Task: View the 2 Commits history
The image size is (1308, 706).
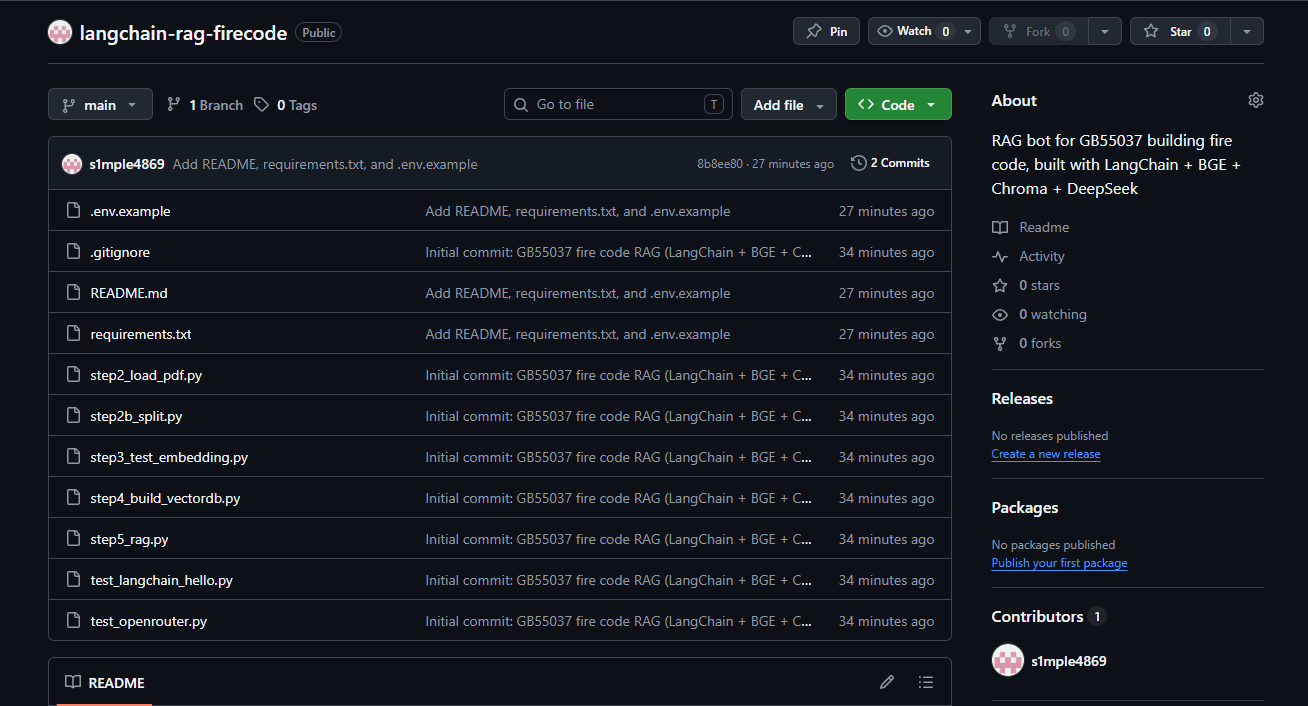Action: point(890,163)
